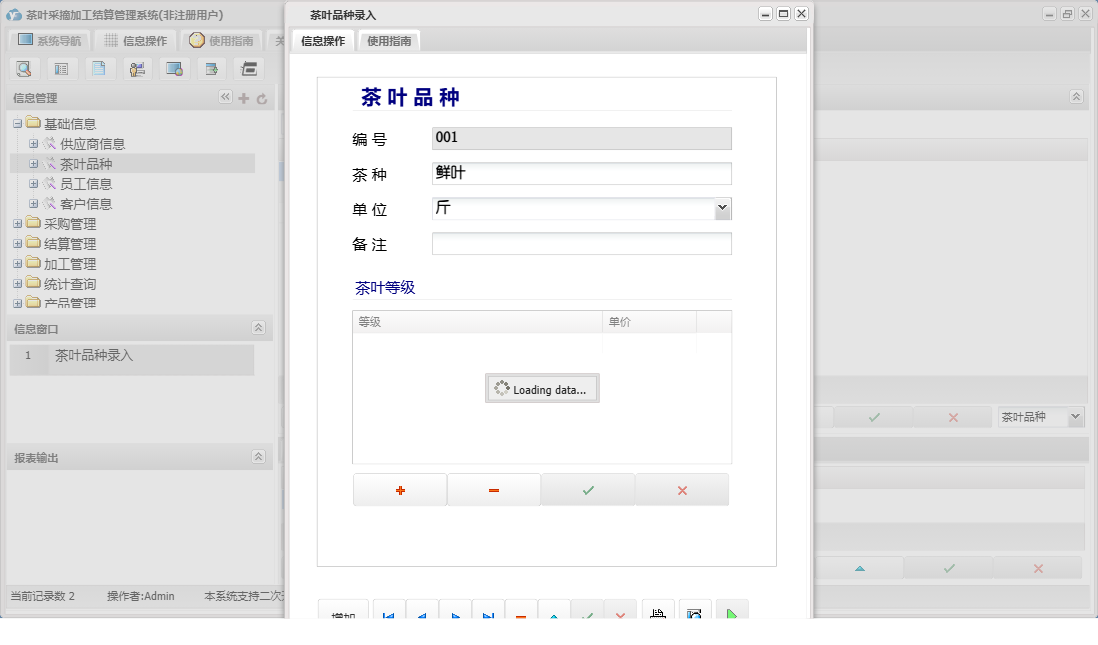Remove tea grade row with red minus
The image size is (1098, 645).
pyautogui.click(x=494, y=490)
